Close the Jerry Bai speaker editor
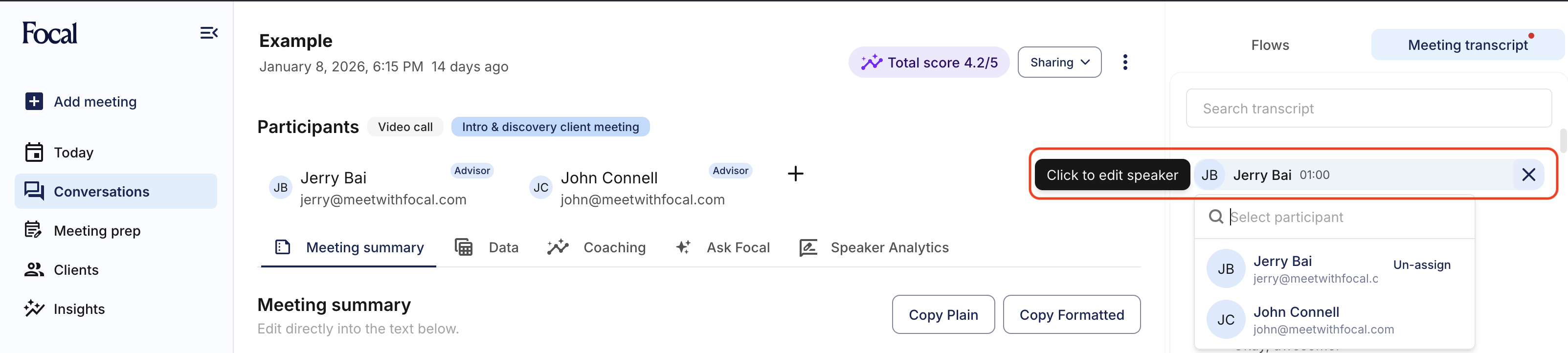1568x353 pixels. point(1528,175)
